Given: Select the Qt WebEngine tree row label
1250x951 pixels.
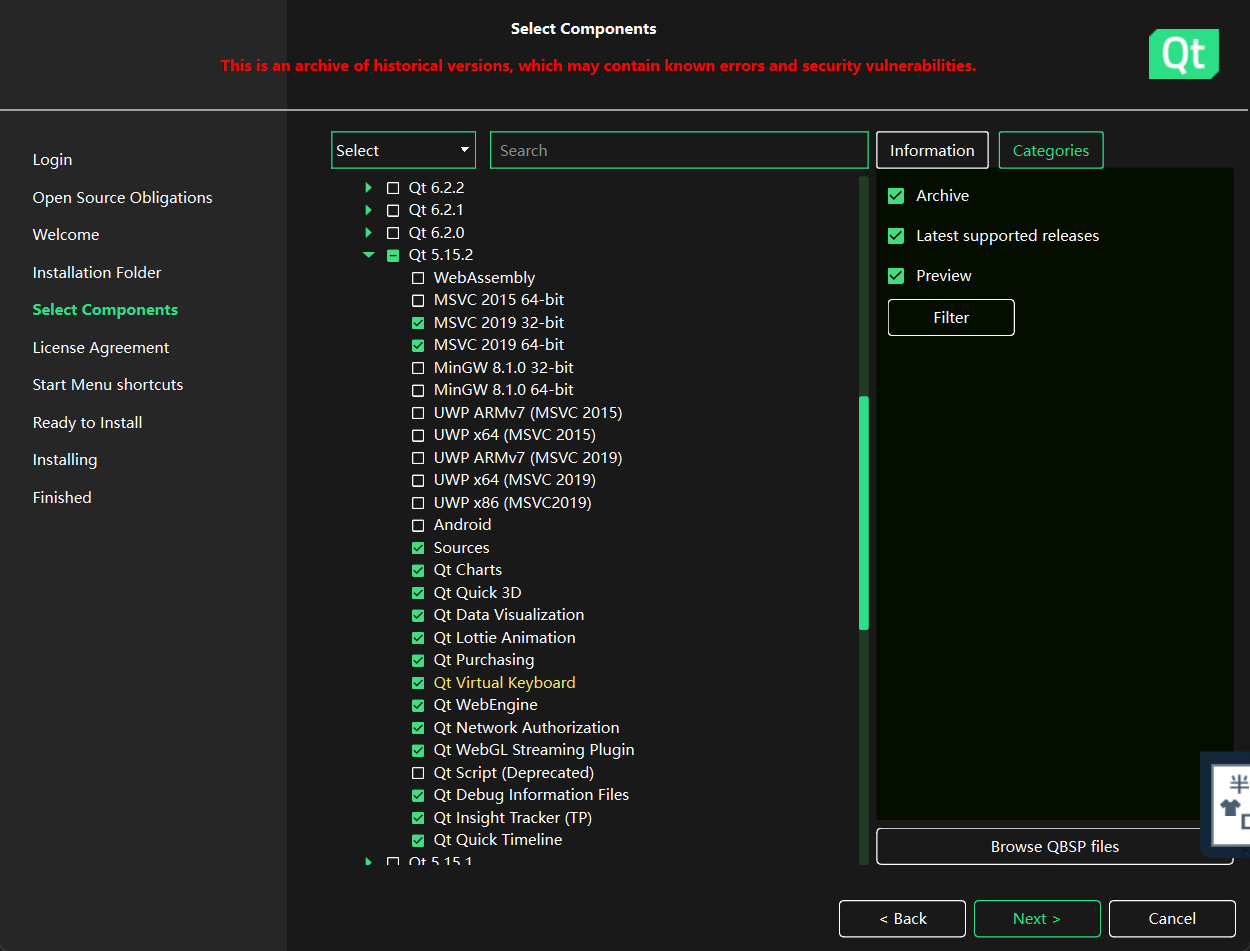Looking at the screenshot, I should point(486,705).
